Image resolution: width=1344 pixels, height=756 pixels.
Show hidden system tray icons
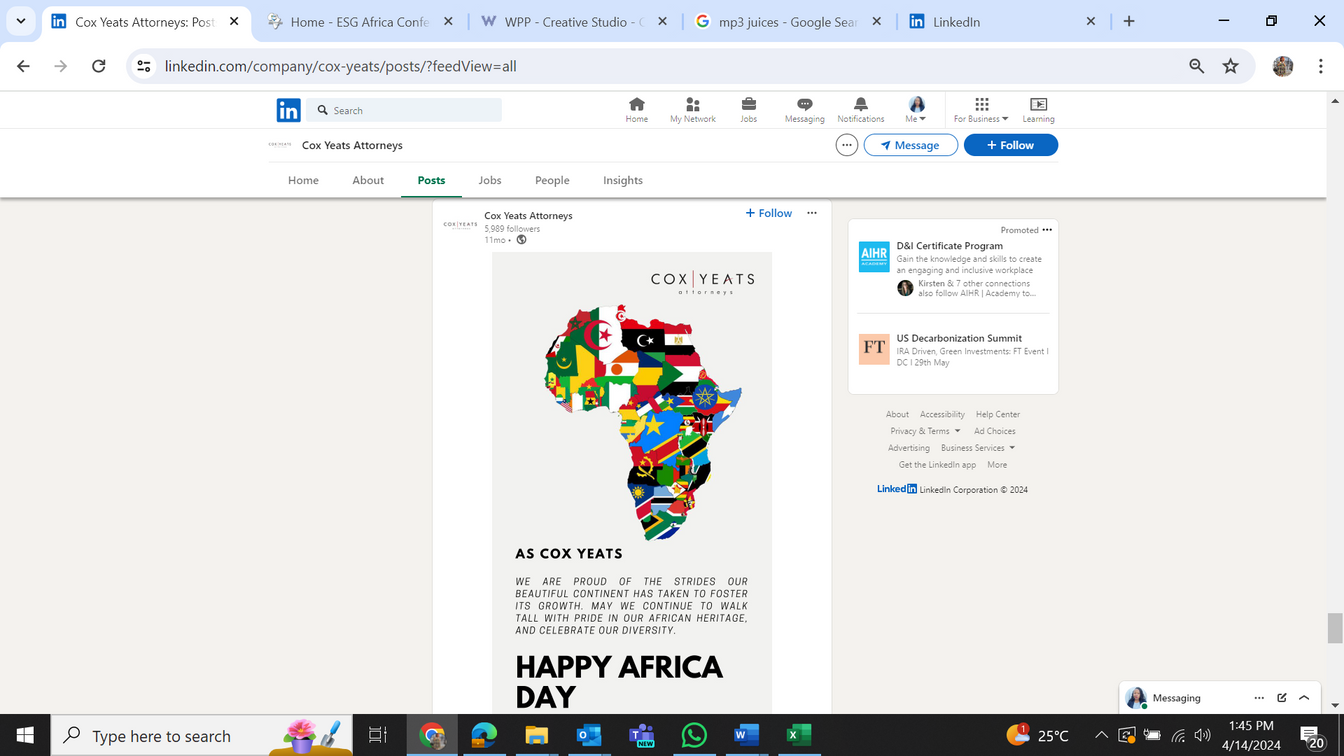(x=1101, y=736)
